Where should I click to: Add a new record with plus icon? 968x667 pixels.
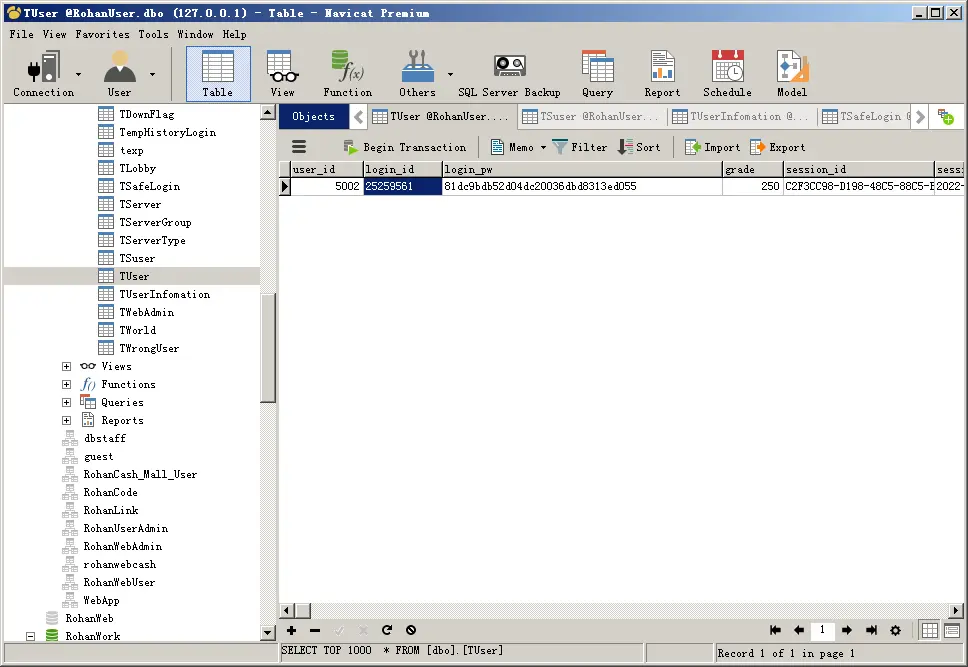pyautogui.click(x=291, y=630)
